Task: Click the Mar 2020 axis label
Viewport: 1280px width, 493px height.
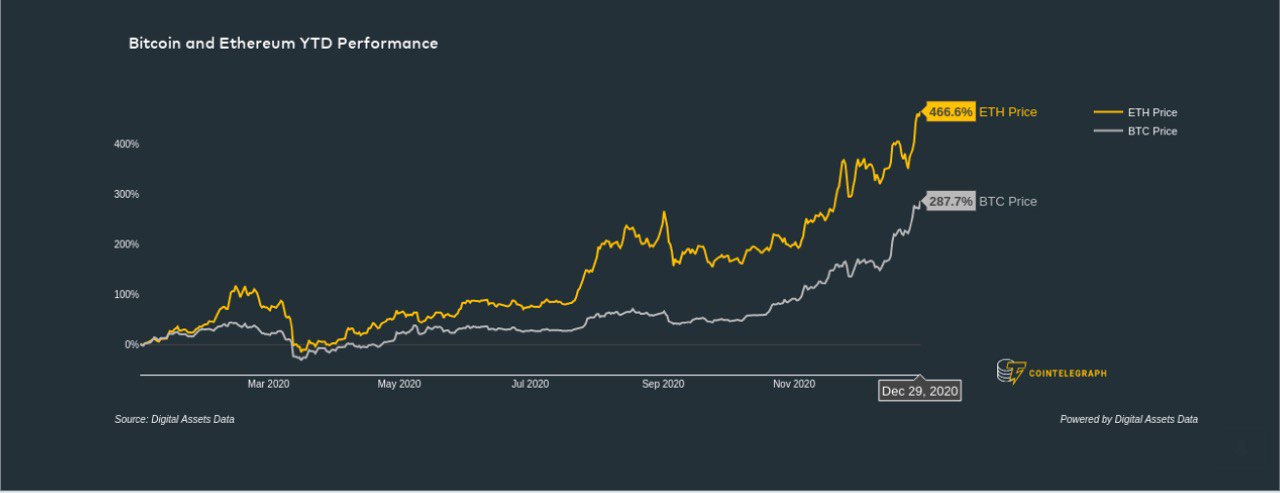Action: click(x=268, y=383)
